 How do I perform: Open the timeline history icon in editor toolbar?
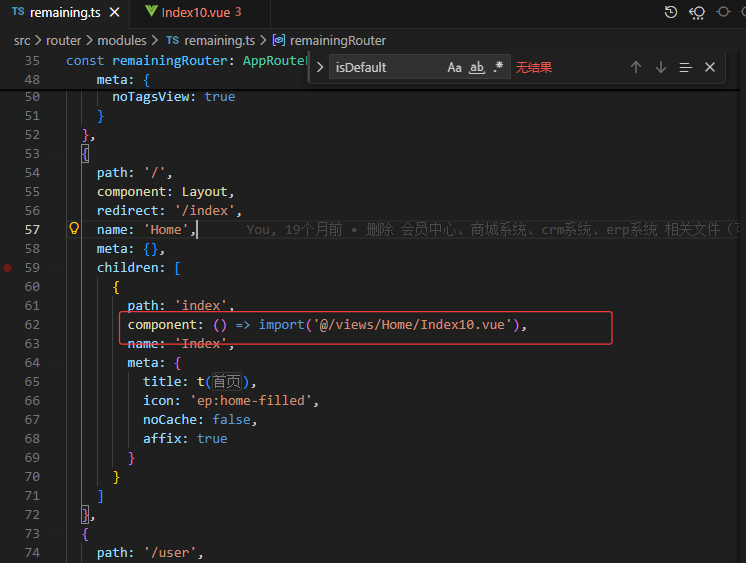(x=671, y=12)
